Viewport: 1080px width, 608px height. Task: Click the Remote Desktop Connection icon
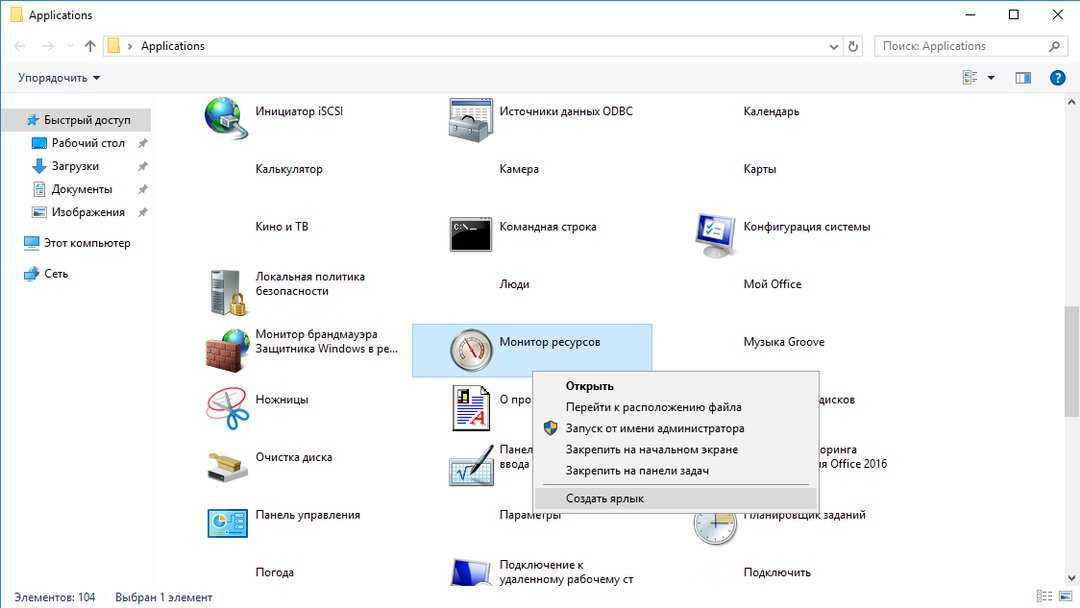(x=471, y=573)
